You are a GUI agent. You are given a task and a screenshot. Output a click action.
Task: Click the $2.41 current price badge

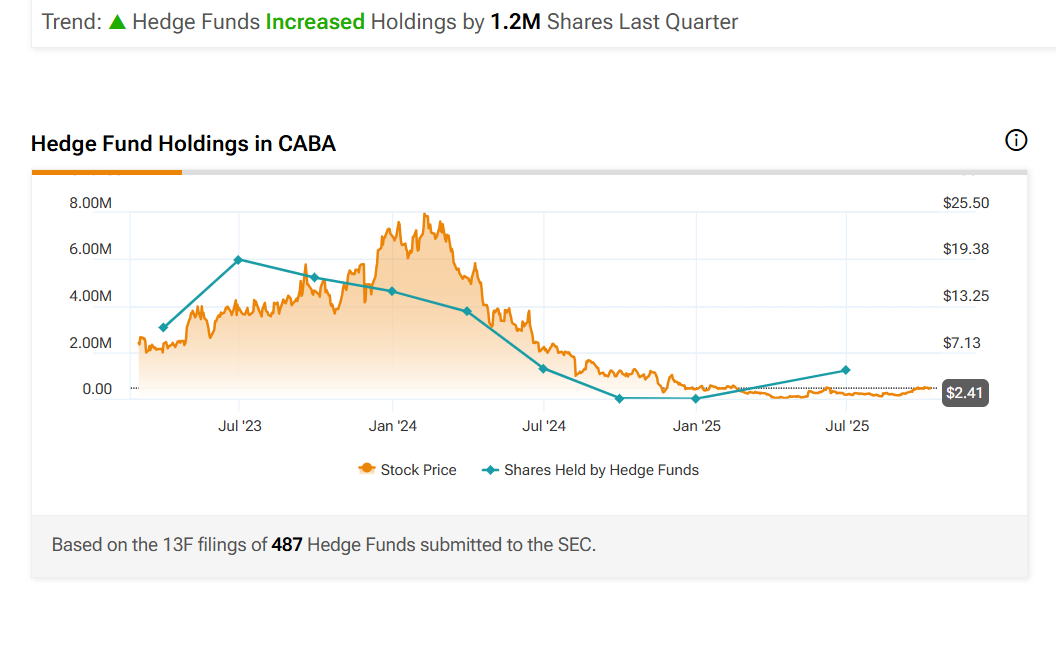pyautogui.click(x=965, y=393)
